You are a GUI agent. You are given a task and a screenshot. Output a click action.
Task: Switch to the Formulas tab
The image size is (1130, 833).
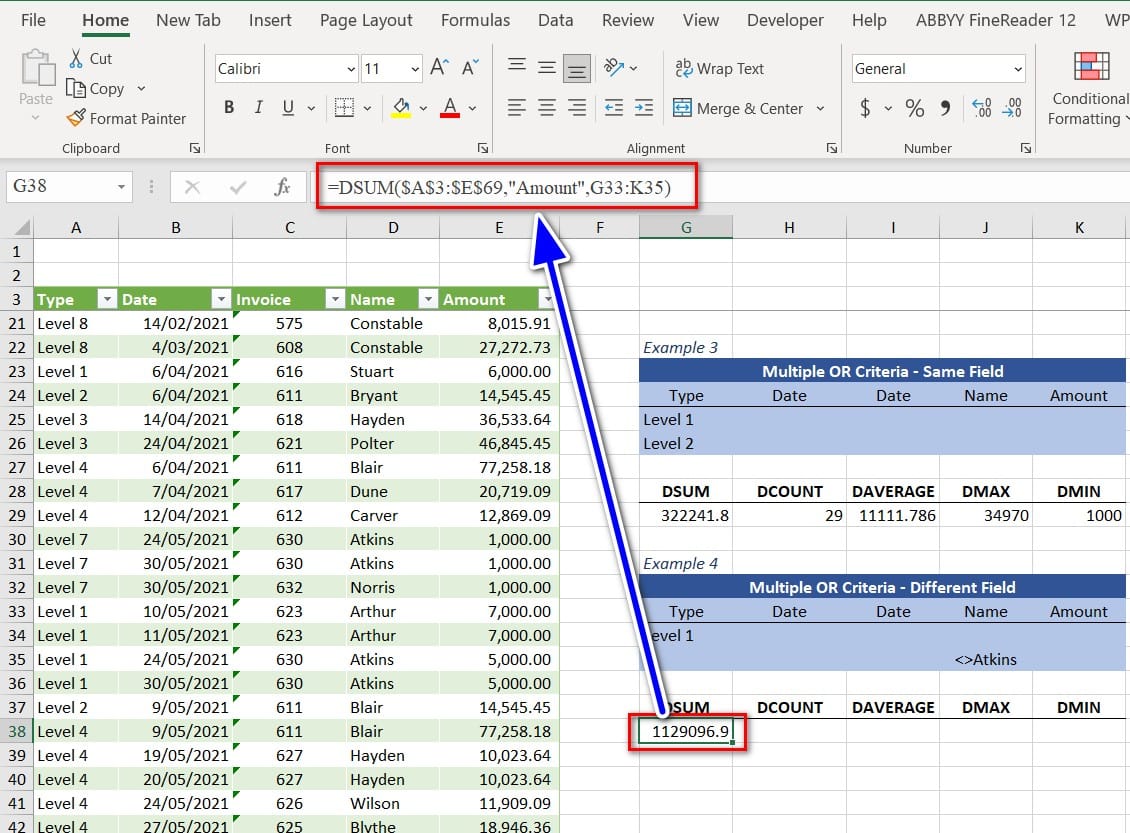[x=475, y=20]
